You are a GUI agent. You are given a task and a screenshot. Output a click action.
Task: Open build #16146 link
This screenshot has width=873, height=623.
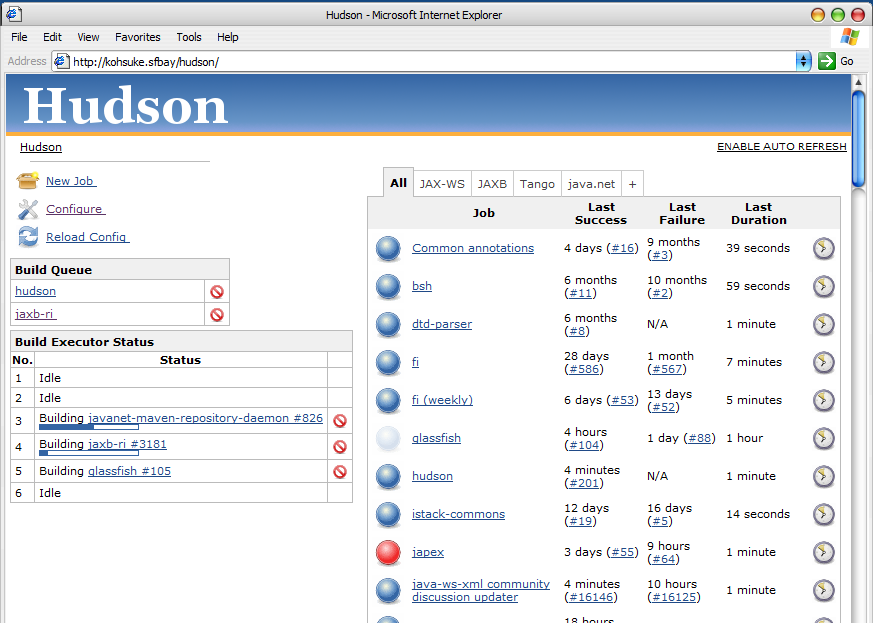click(590, 597)
